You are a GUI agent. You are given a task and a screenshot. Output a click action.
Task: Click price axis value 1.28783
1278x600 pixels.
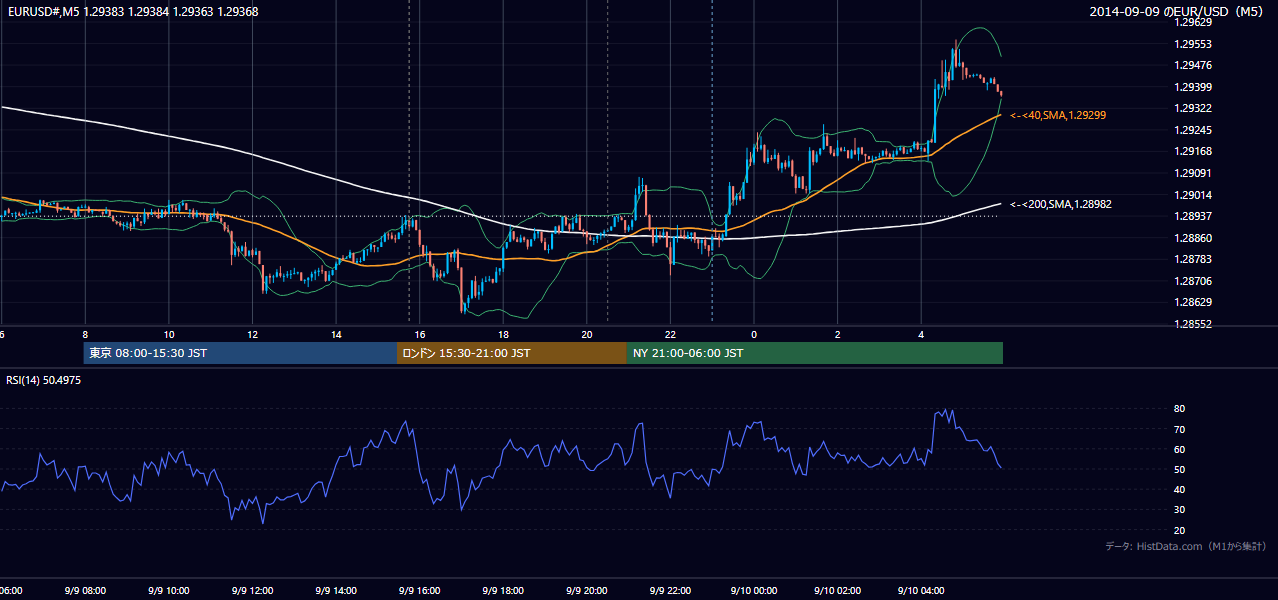click(x=1192, y=259)
